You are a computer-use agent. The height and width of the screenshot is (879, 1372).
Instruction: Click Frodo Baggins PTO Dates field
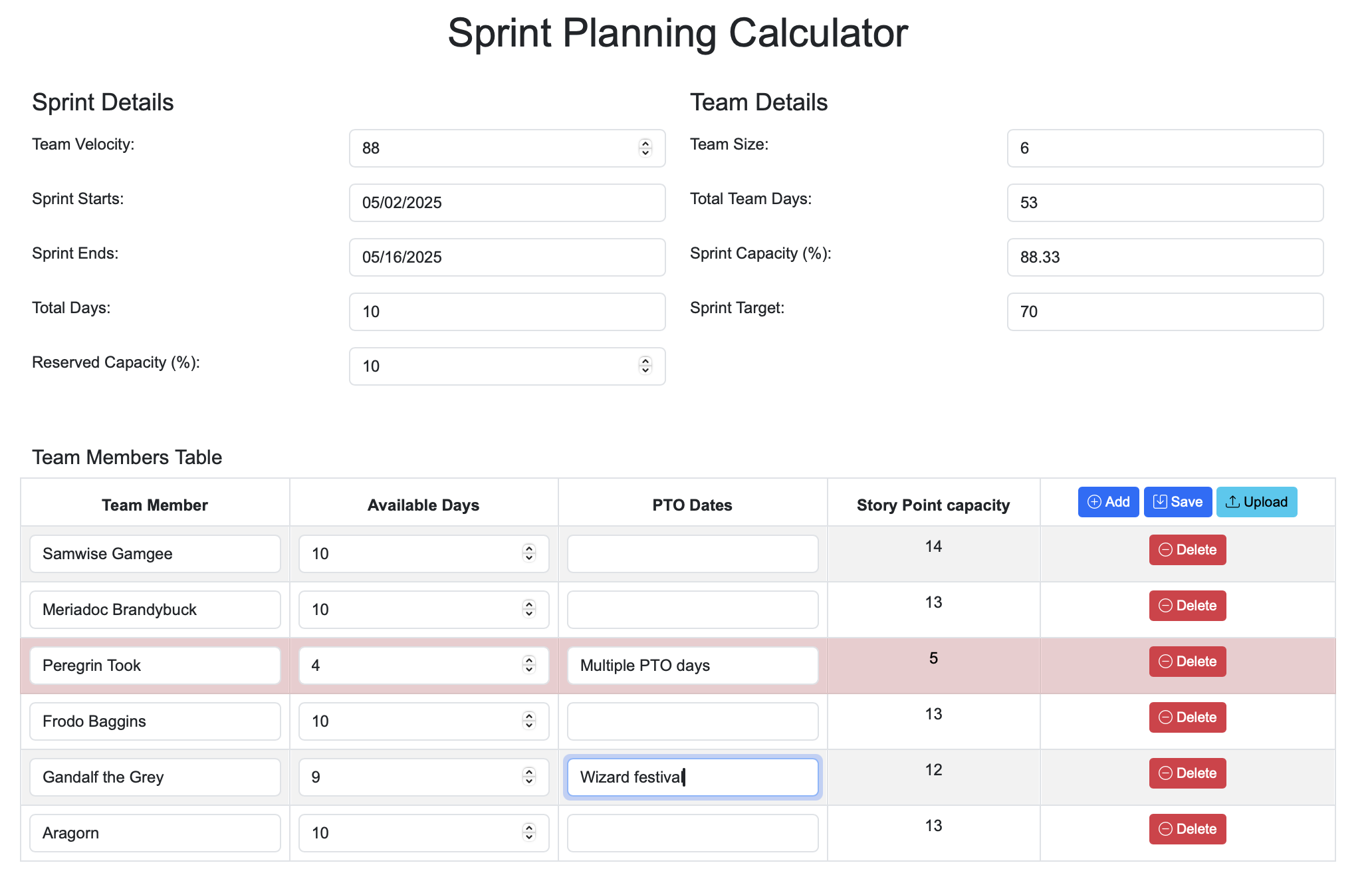tap(693, 721)
